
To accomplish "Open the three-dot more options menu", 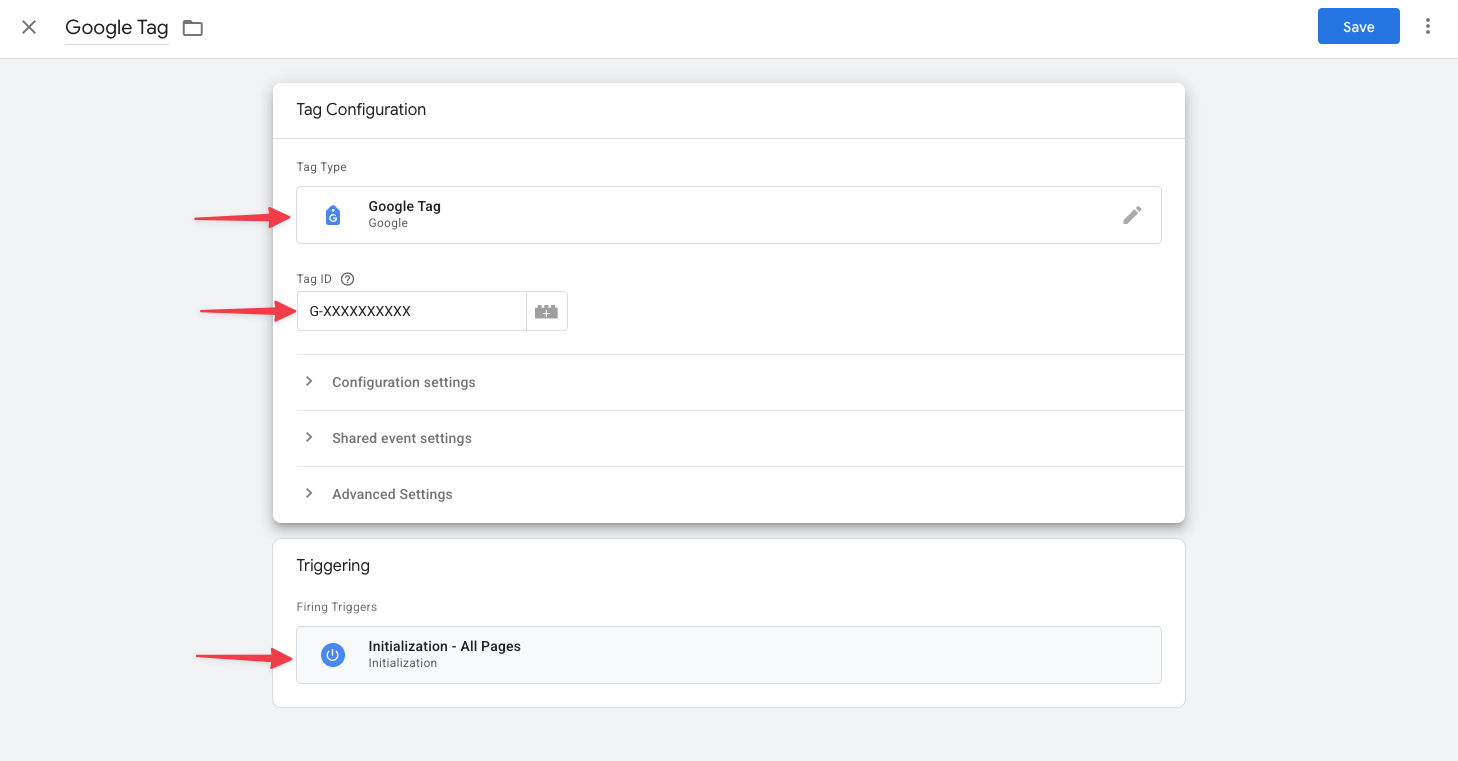I will [x=1428, y=27].
